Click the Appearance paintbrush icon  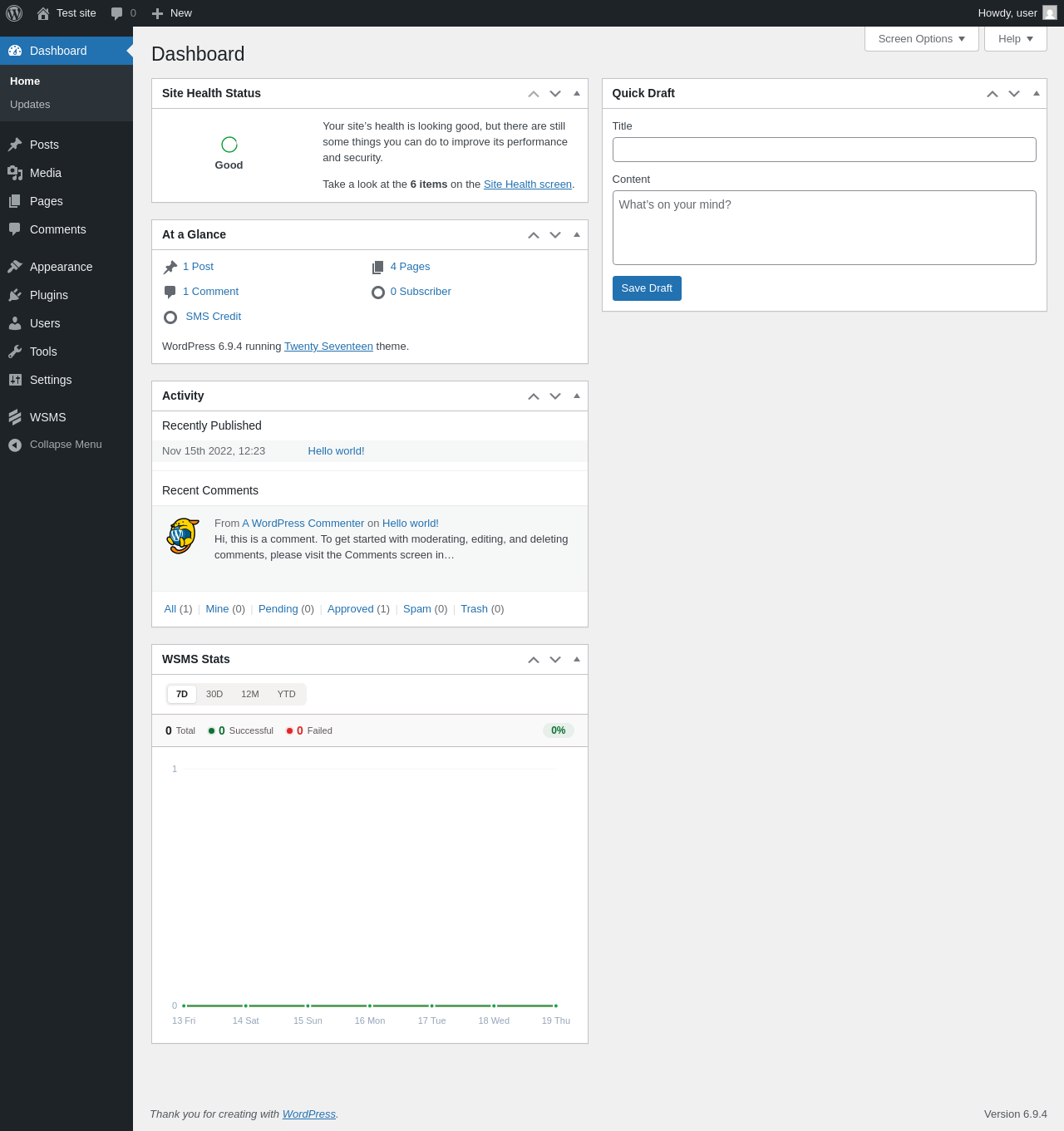(x=15, y=267)
